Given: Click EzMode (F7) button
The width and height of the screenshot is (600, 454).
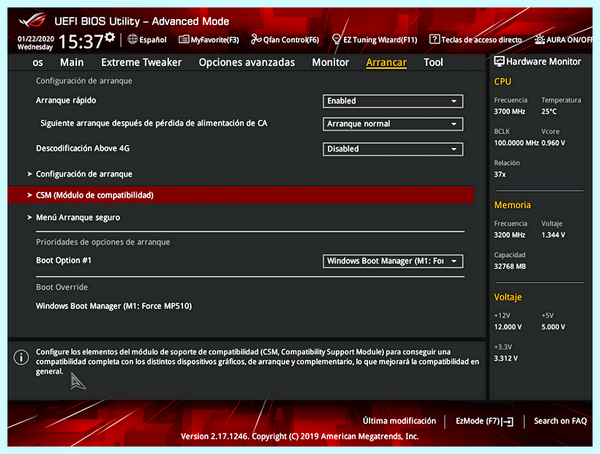Looking at the screenshot, I should (484, 421).
